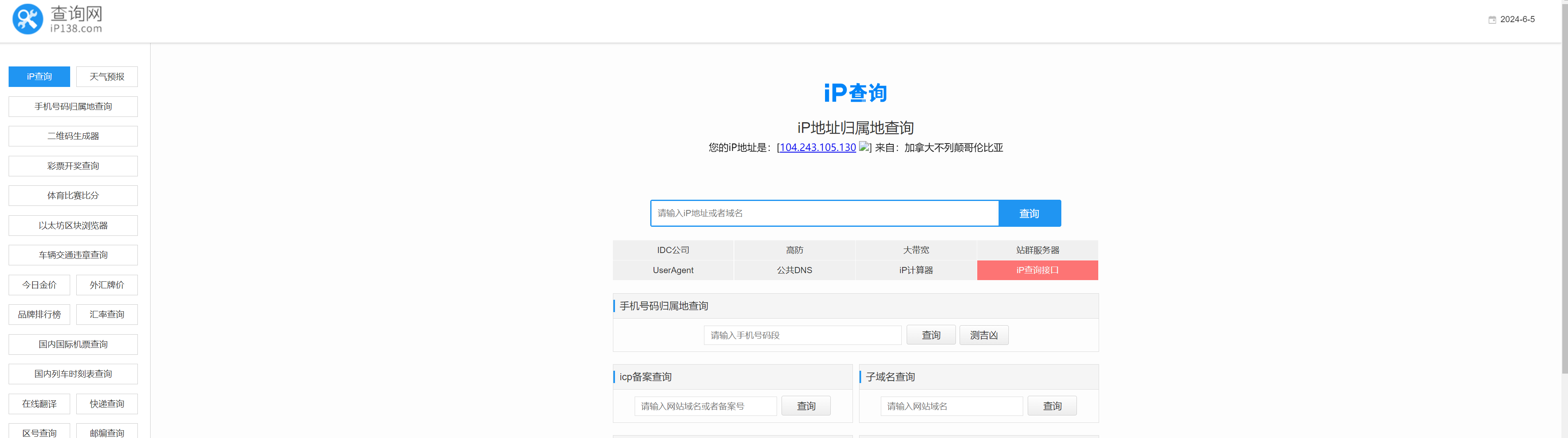Focus the icp备案 domain input field
Screen dimensions: 1568x438
[x=706, y=406]
